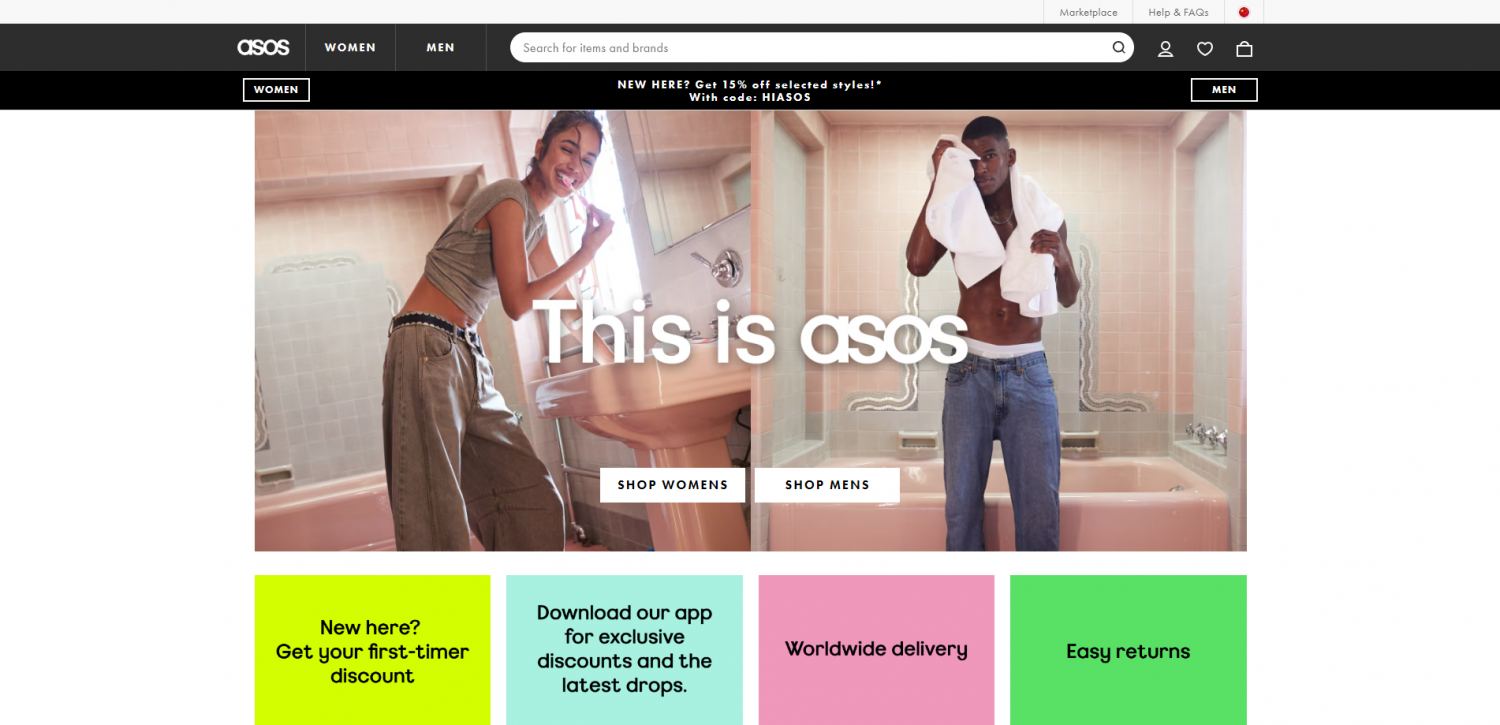1500x725 pixels.
Task: Open the Download our app tile
Action: pyautogui.click(x=624, y=650)
